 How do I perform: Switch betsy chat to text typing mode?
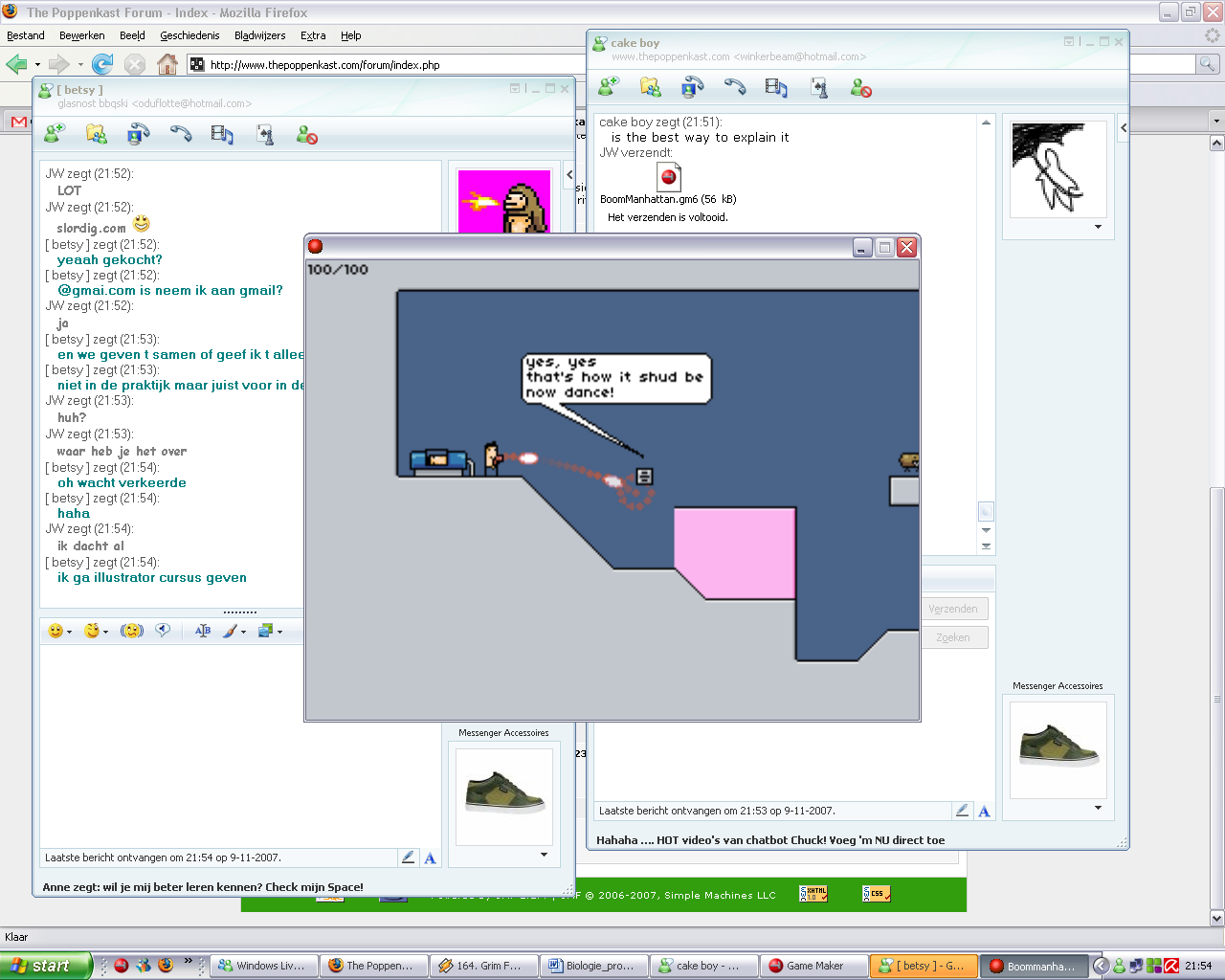point(430,857)
